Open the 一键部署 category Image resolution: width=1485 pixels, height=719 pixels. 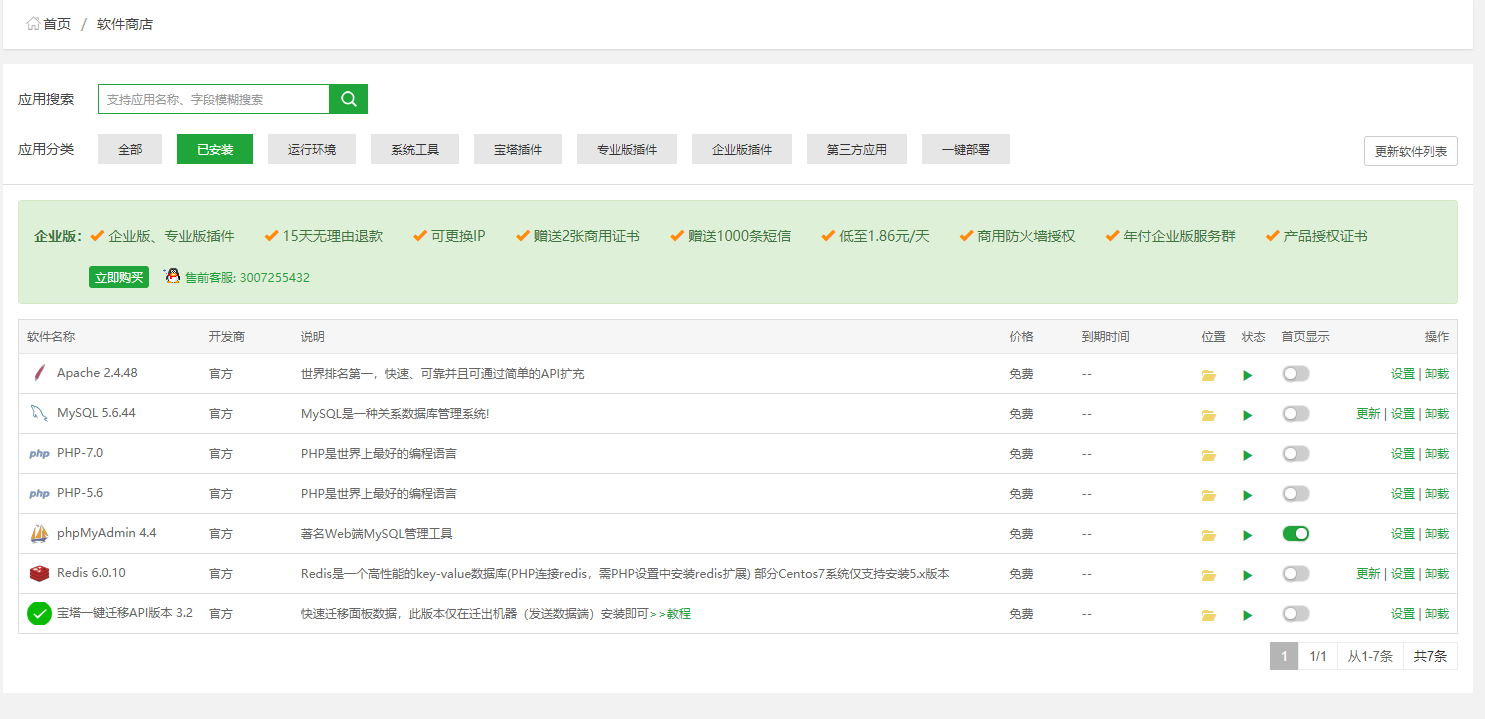(x=966, y=149)
